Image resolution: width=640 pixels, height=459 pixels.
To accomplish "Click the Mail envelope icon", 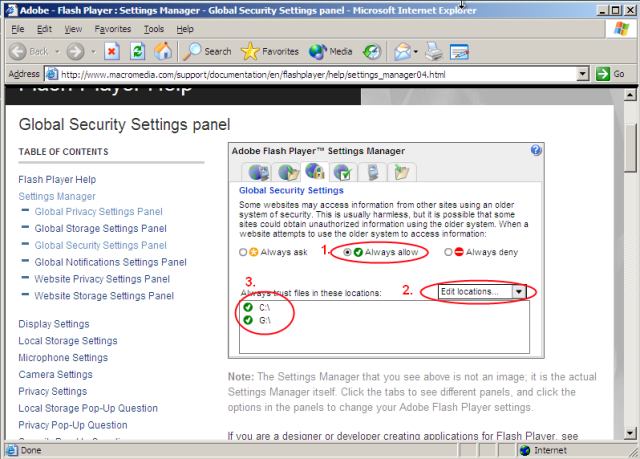I will tap(402, 51).
